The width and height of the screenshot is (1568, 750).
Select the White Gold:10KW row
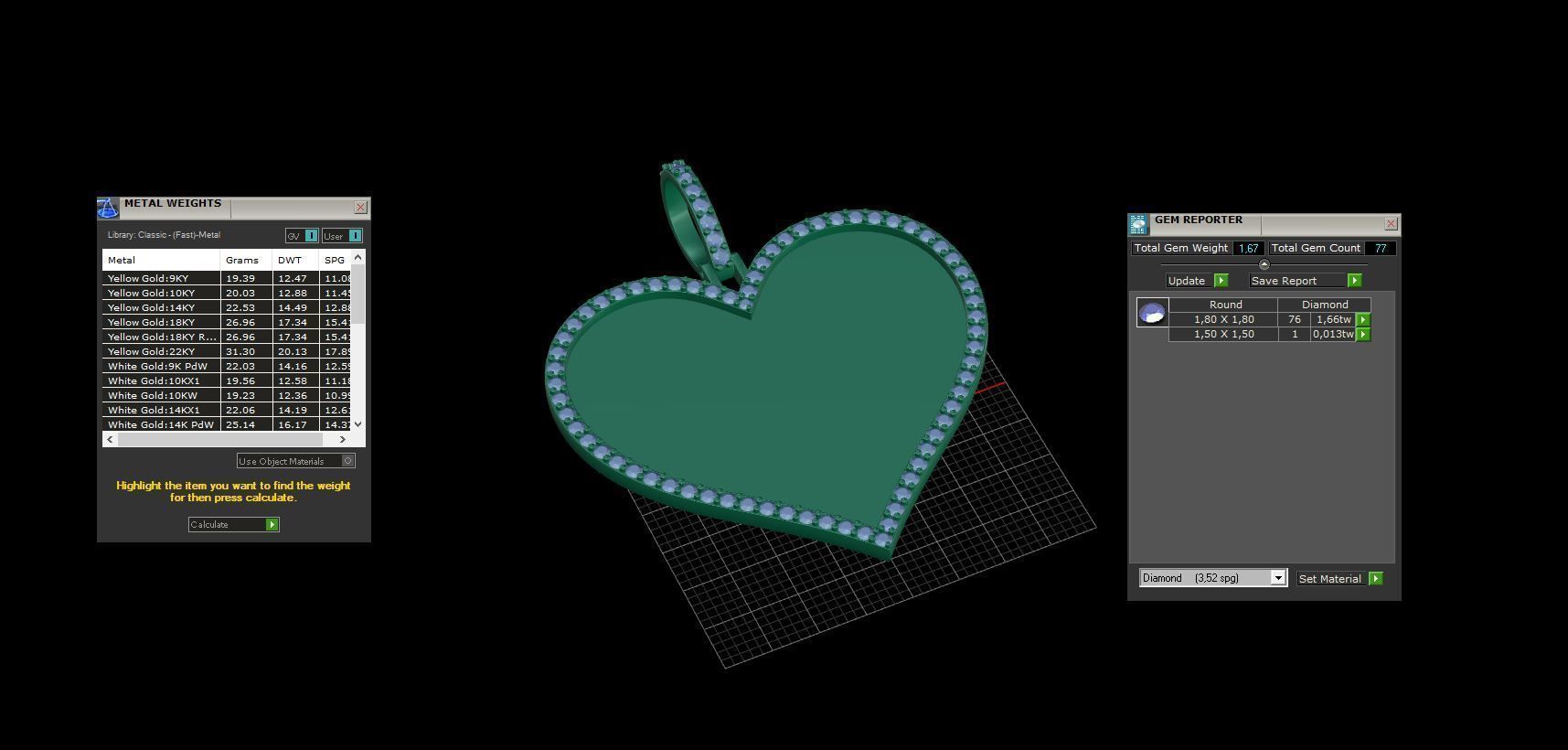coord(227,395)
